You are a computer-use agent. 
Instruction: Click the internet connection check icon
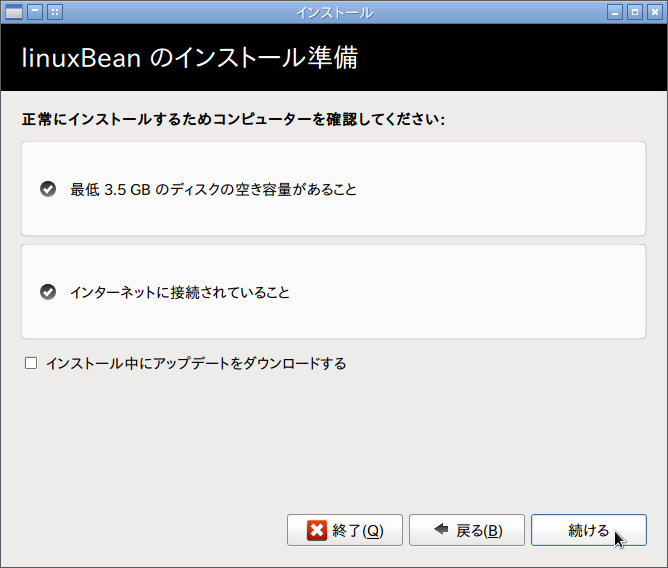(x=48, y=292)
